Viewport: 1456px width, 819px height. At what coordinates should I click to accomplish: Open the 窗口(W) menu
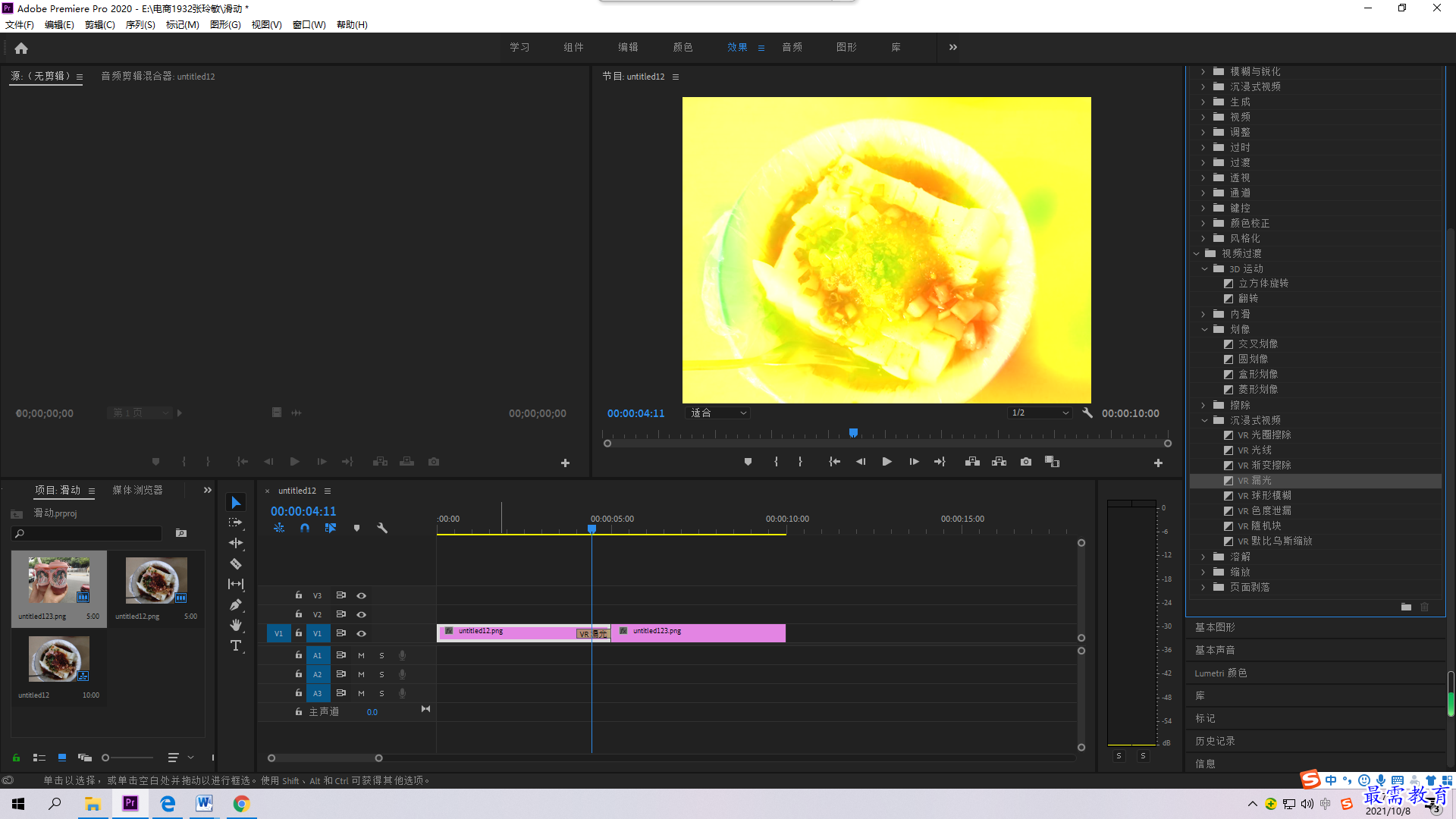click(309, 25)
